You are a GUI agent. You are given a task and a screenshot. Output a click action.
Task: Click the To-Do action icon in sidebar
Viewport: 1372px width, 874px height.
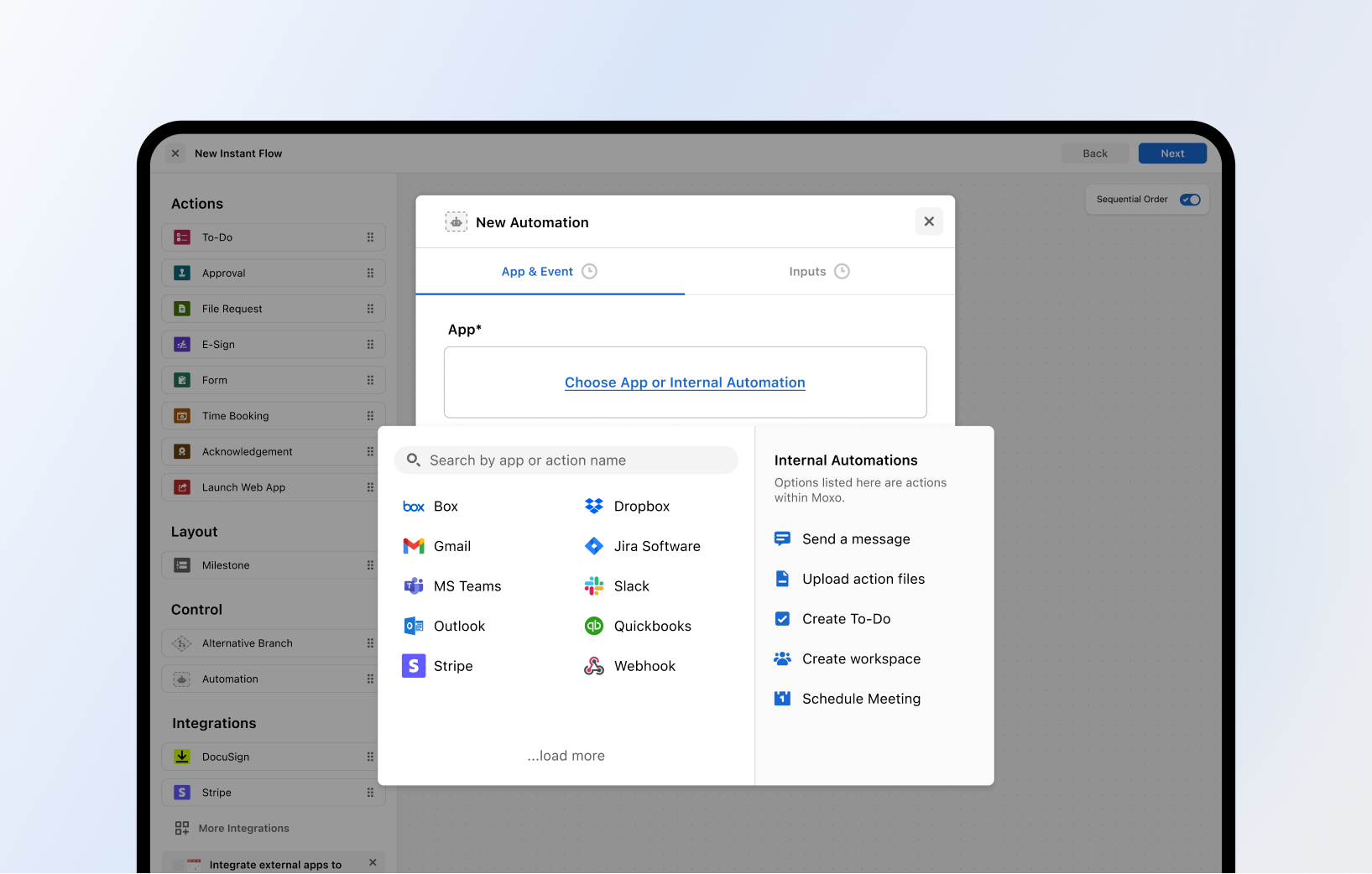click(182, 237)
